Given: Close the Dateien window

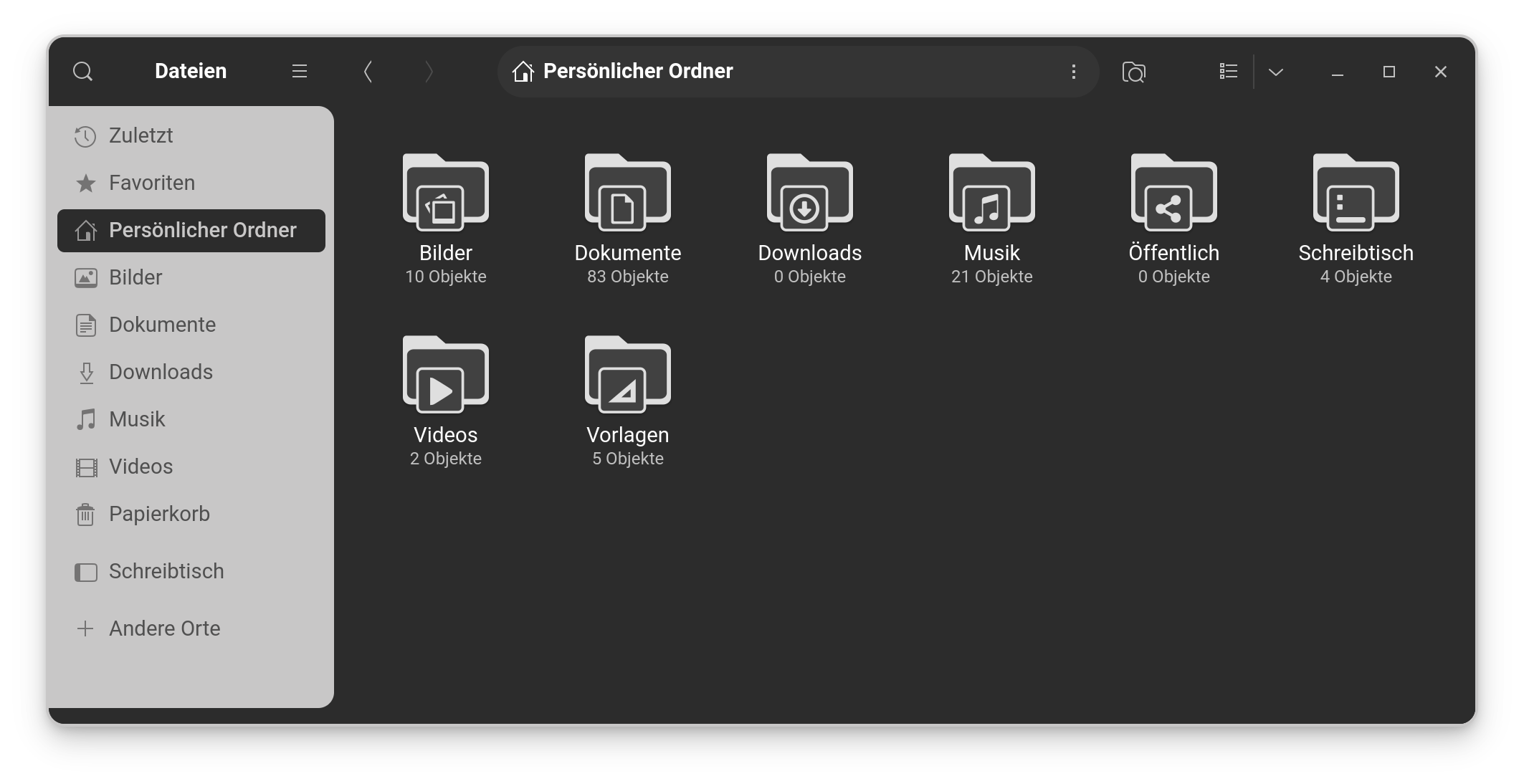Looking at the screenshot, I should point(1441,72).
